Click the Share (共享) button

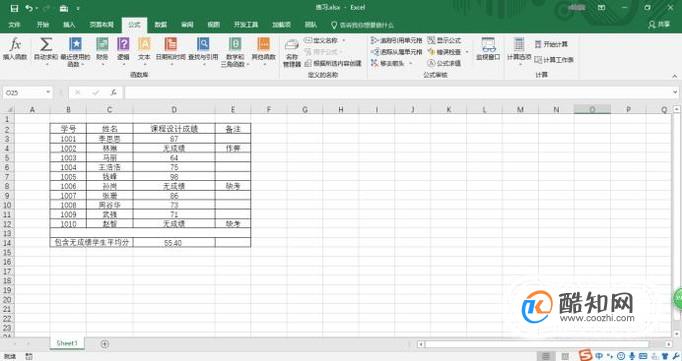pyautogui.click(x=659, y=25)
